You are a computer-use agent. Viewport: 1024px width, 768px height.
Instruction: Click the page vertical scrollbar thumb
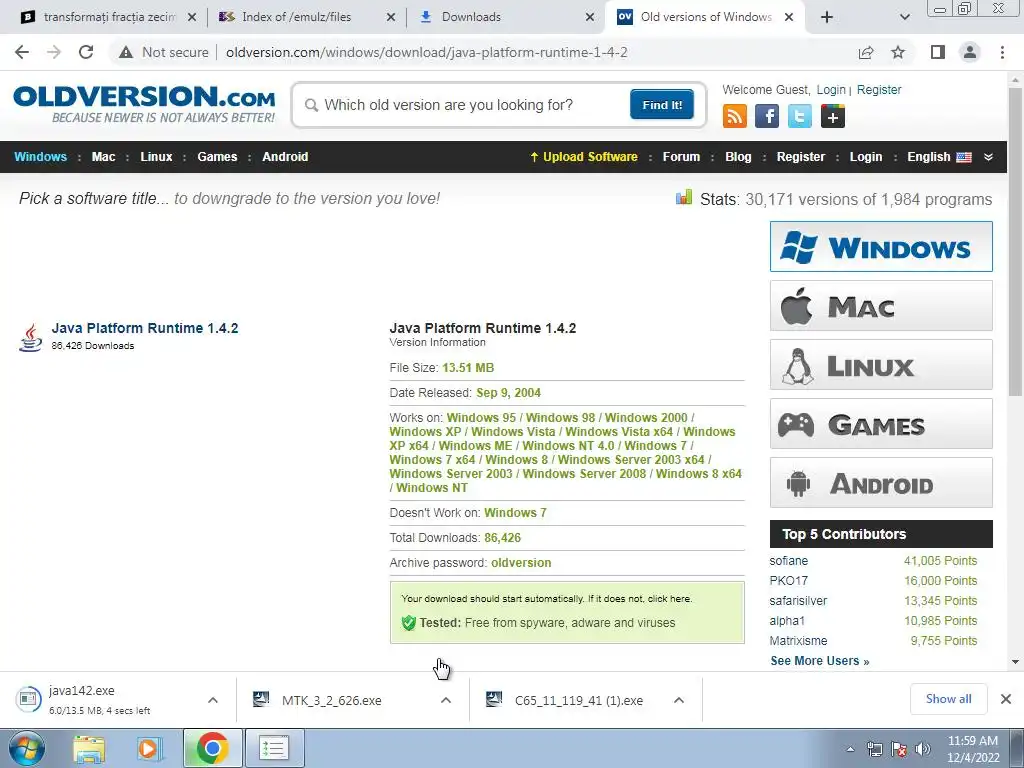[x=1015, y=242]
